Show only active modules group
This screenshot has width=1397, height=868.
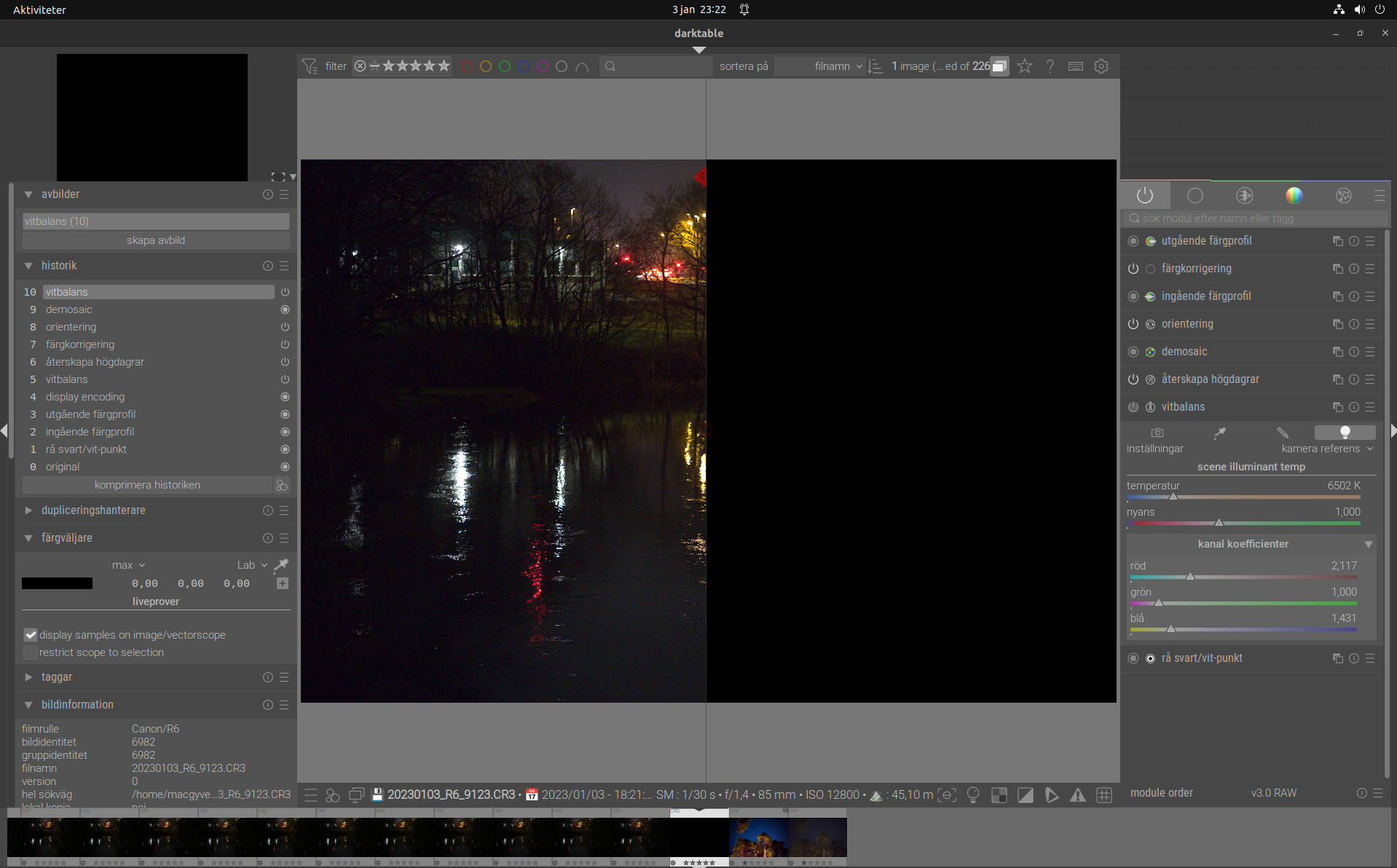pos(1145,194)
